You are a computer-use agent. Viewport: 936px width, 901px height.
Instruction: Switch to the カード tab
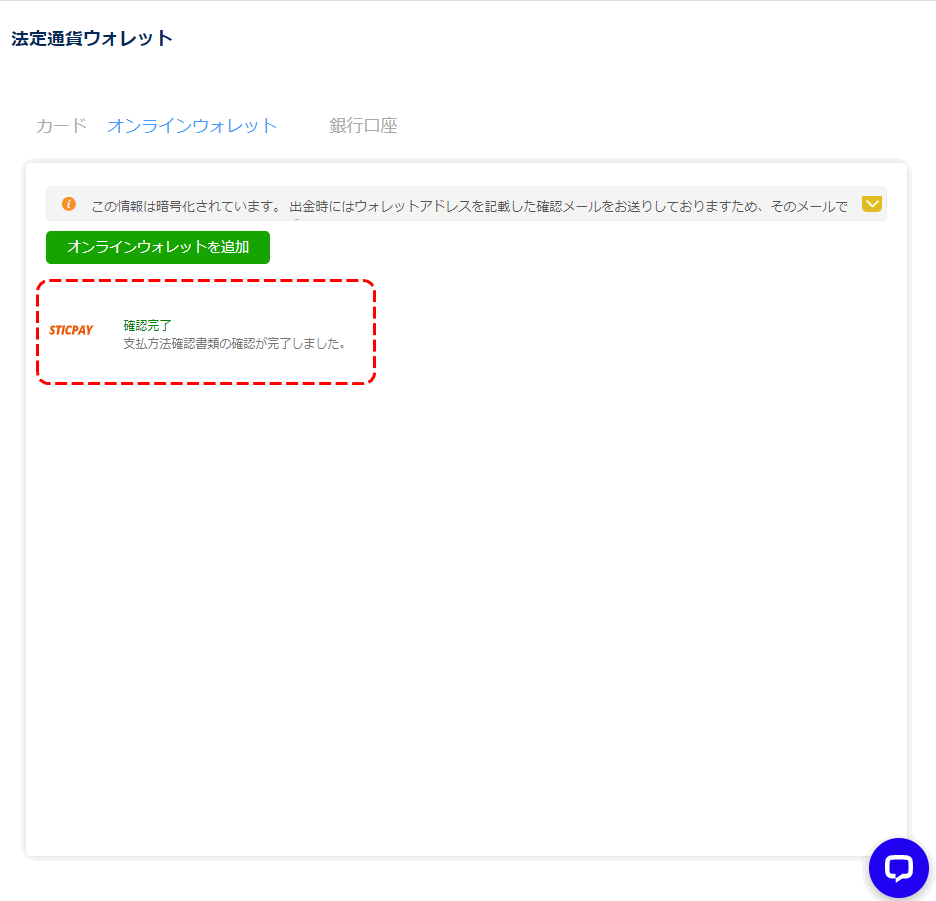61,125
